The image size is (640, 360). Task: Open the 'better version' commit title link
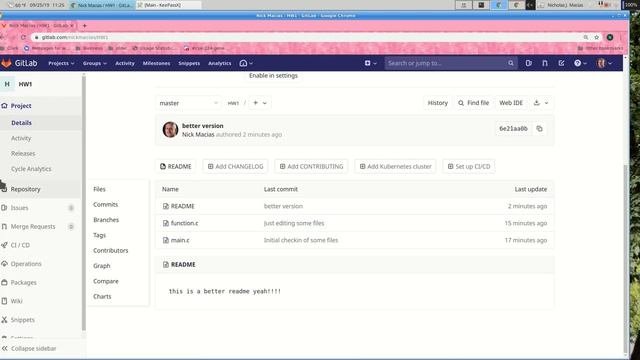pyautogui.click(x=202, y=126)
